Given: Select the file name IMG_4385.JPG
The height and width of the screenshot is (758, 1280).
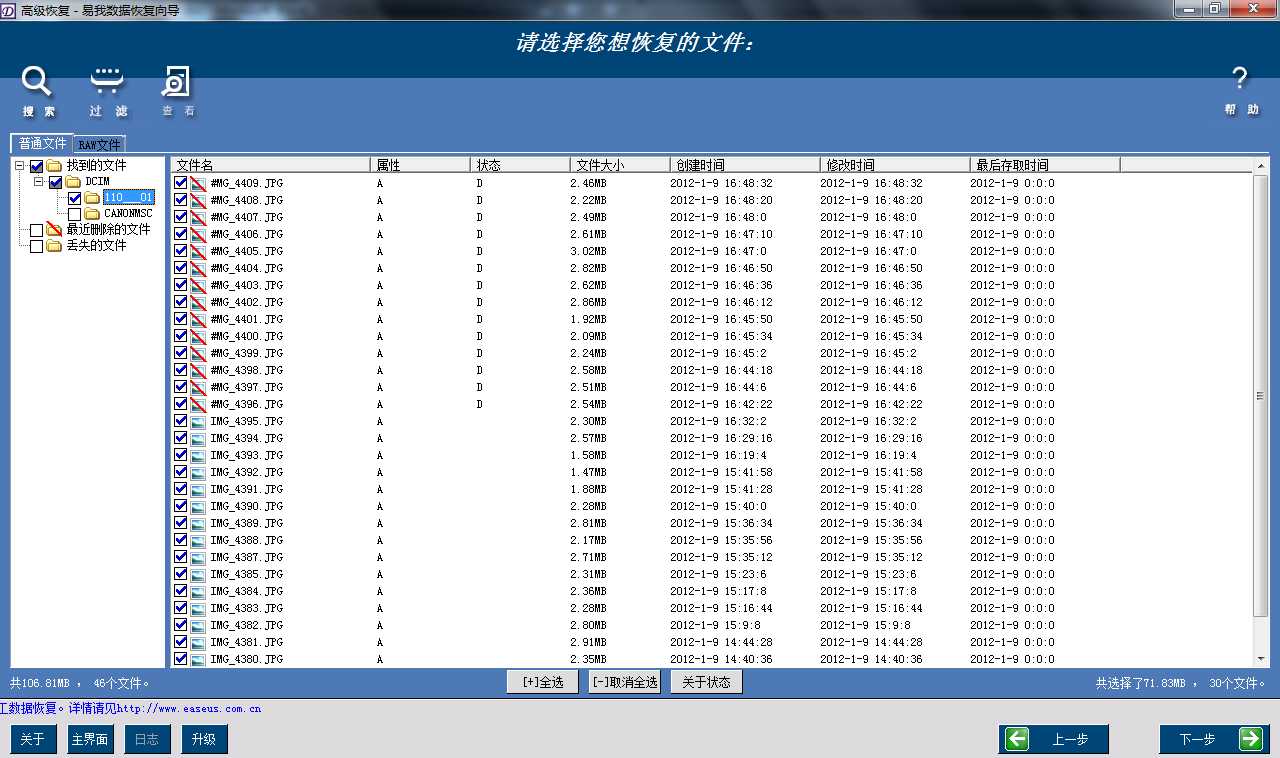Looking at the screenshot, I should coord(247,574).
